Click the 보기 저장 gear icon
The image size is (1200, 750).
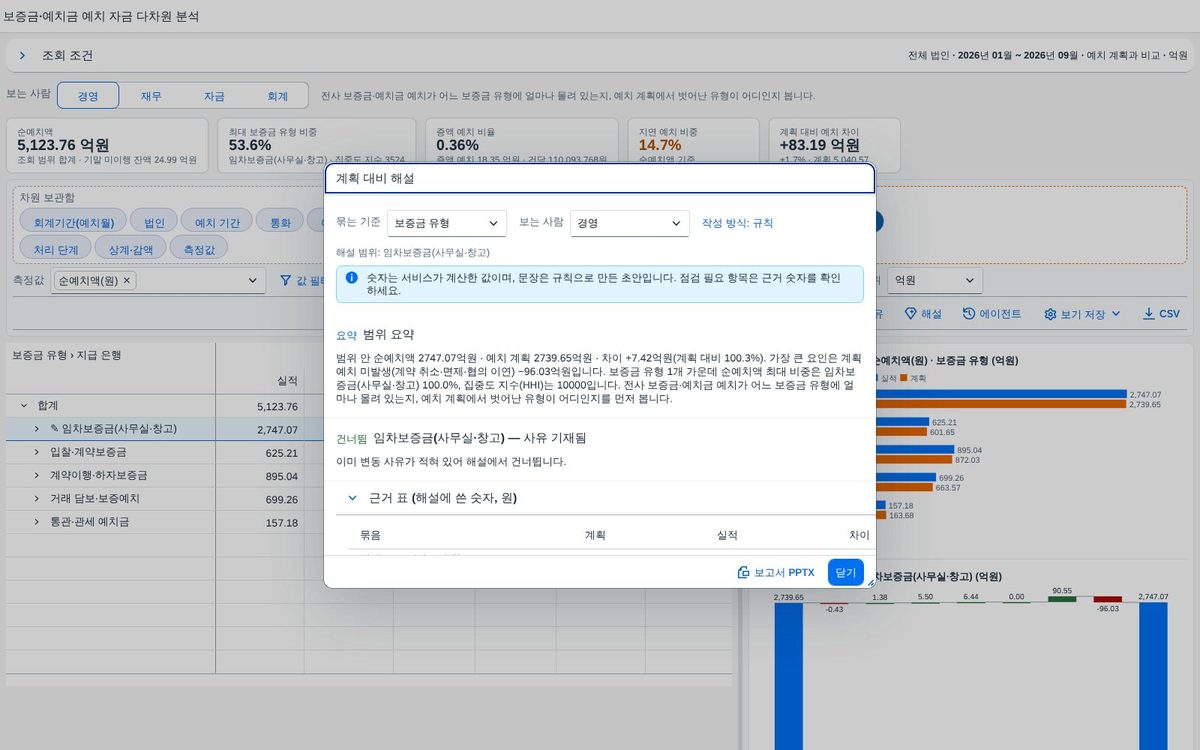click(x=1050, y=314)
